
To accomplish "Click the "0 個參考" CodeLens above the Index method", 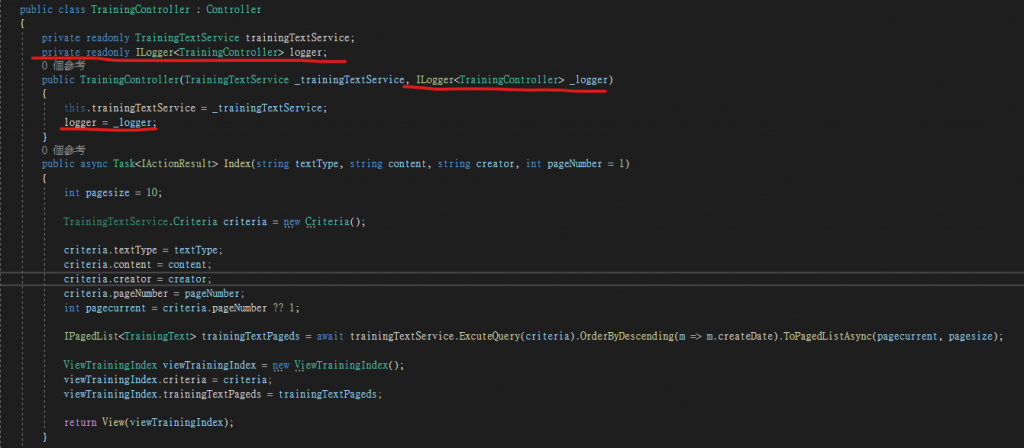I will [63, 150].
